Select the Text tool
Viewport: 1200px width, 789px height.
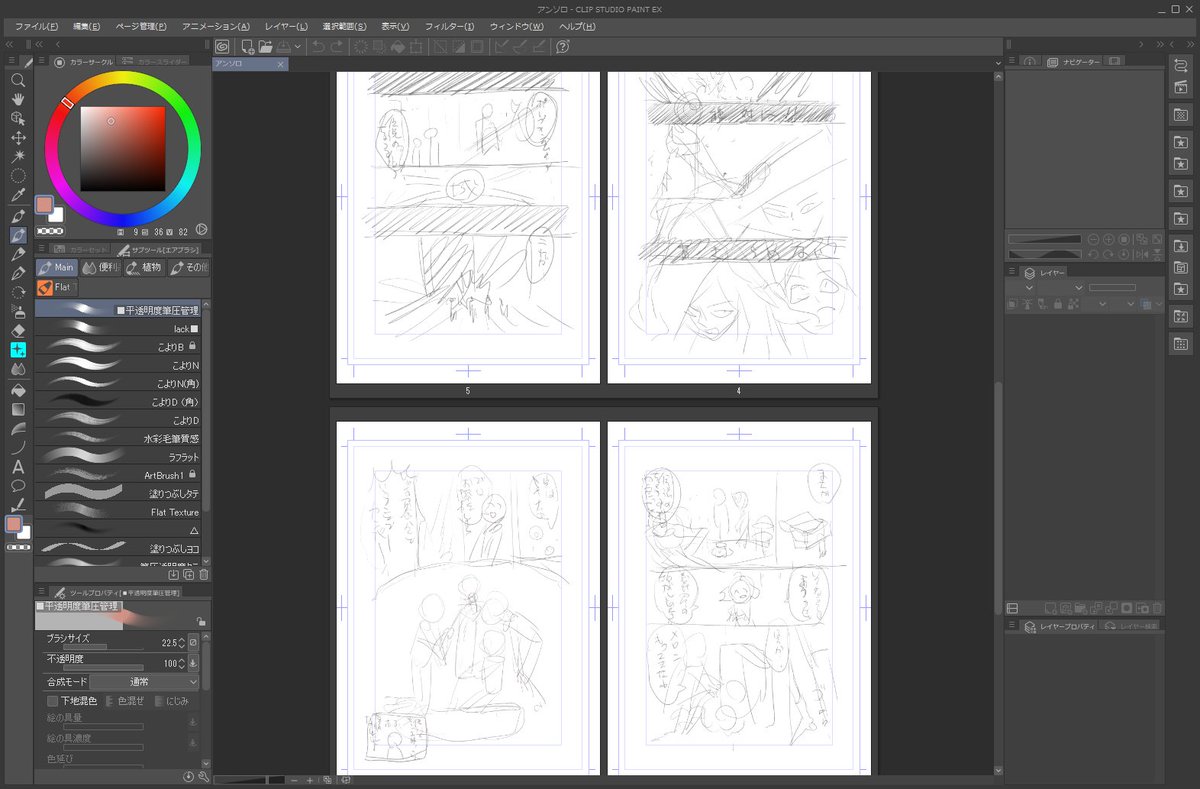[18, 467]
